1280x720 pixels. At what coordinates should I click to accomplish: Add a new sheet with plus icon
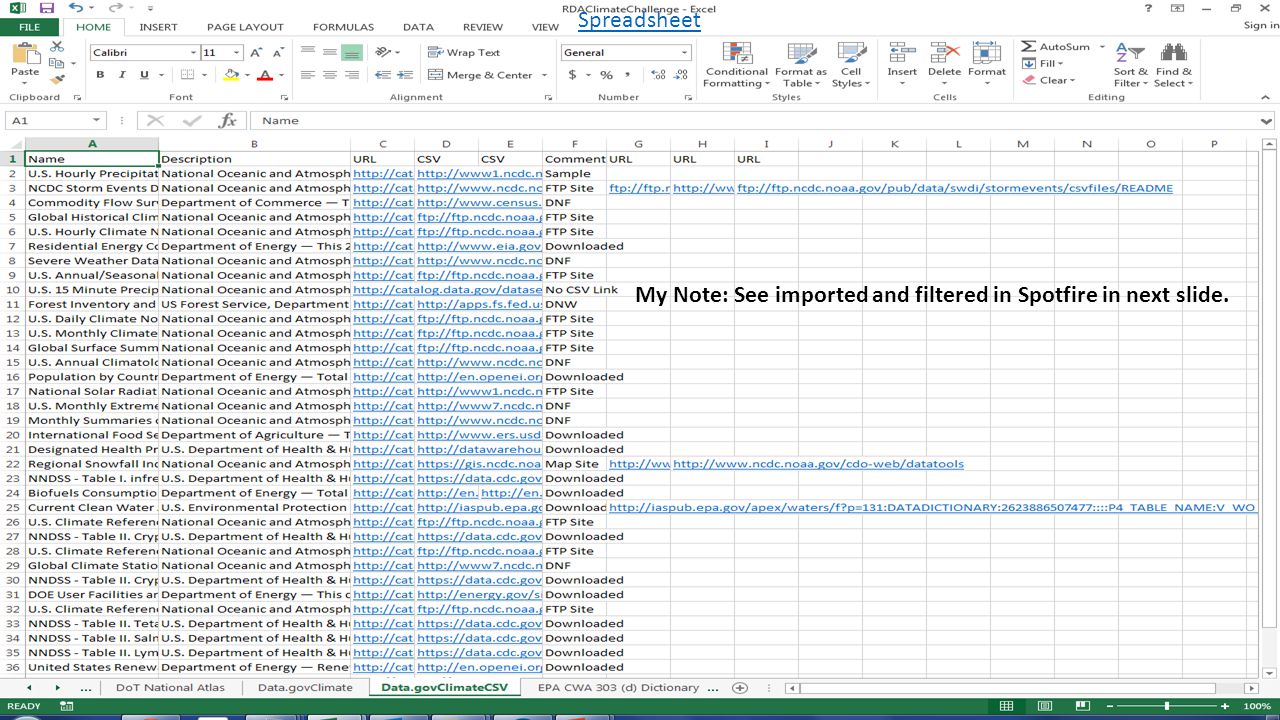[x=740, y=687]
